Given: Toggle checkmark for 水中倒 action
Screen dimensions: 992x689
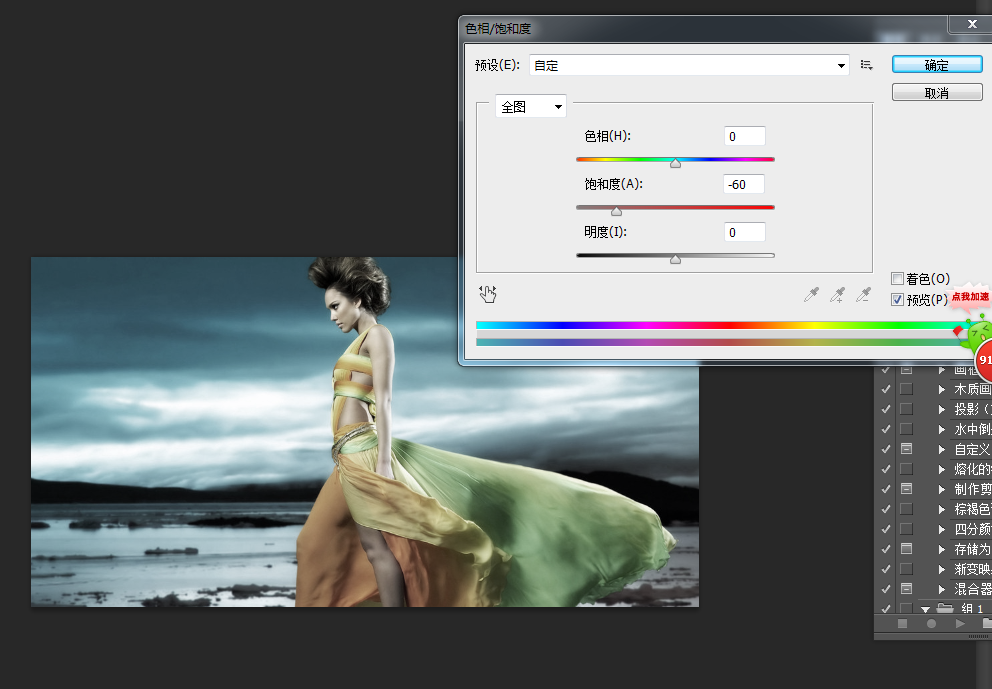Looking at the screenshot, I should tap(885, 429).
